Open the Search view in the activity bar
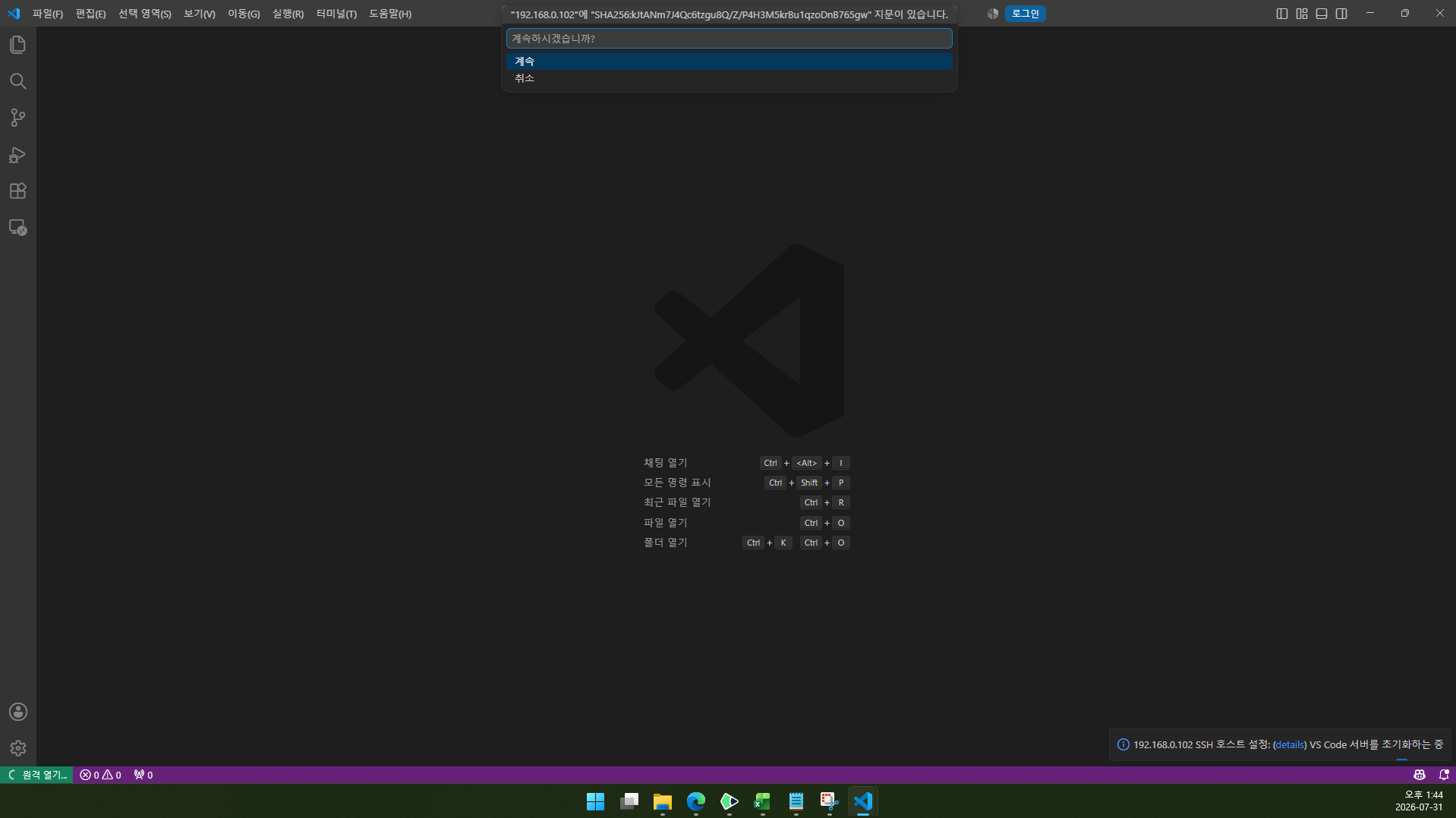Image resolution: width=1456 pixels, height=818 pixels. [18, 81]
